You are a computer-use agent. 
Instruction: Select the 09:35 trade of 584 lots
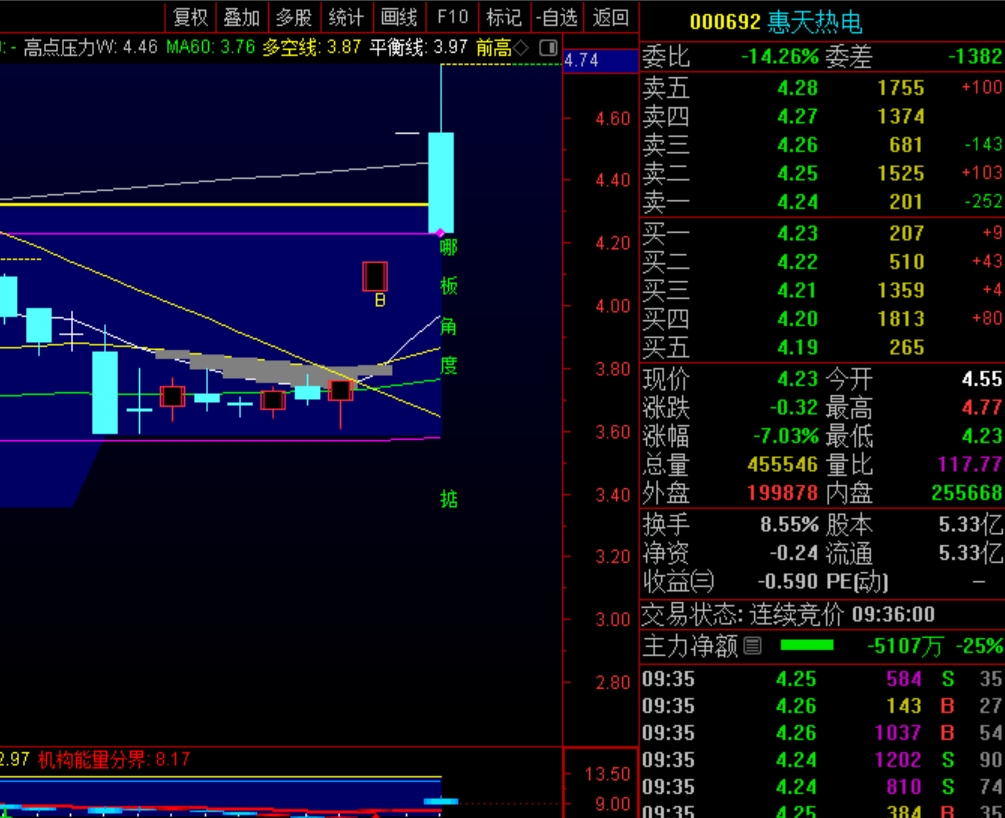(x=822, y=679)
